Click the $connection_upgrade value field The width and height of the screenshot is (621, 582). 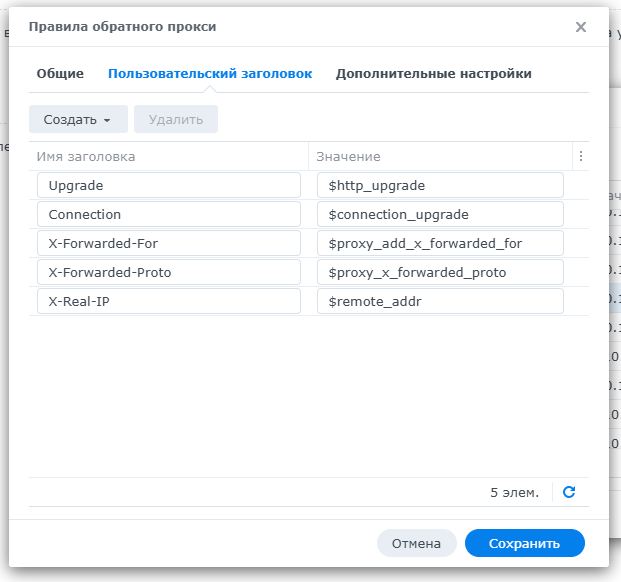440,214
